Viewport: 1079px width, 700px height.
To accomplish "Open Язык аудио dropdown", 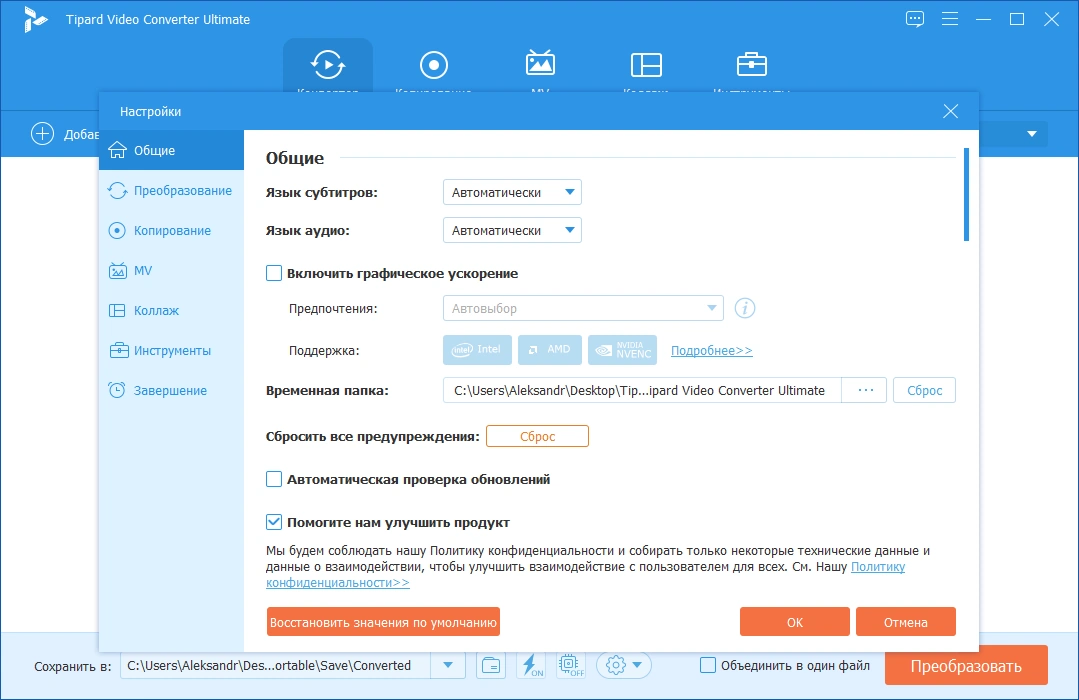I will [512, 230].
